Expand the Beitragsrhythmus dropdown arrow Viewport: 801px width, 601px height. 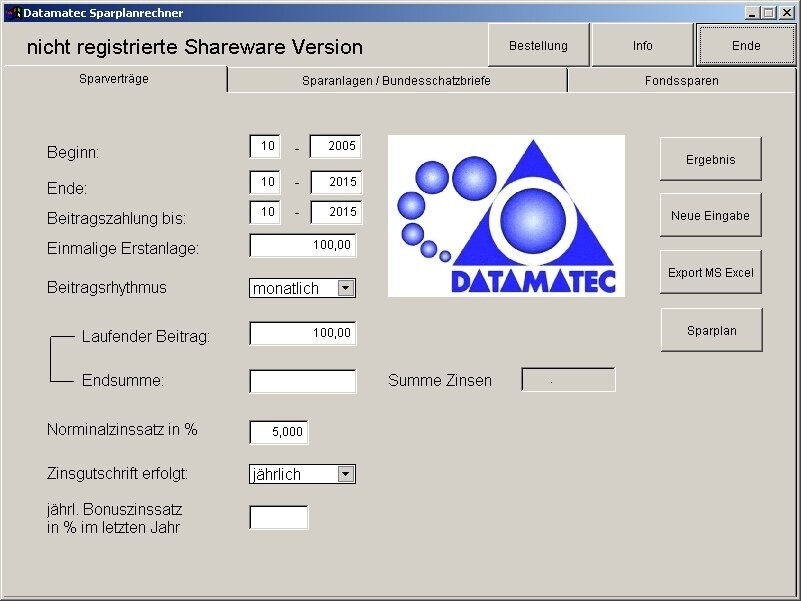point(346,288)
